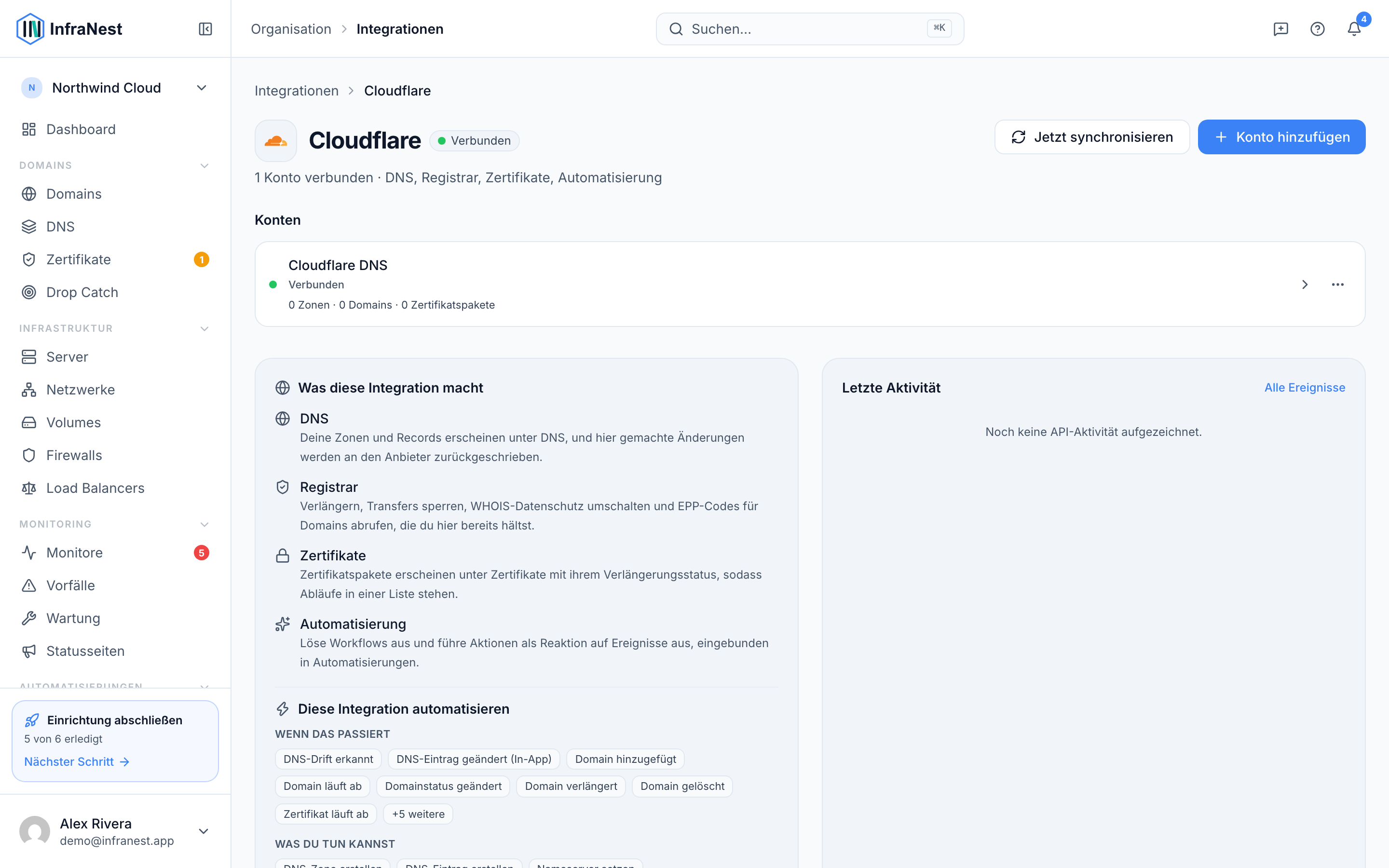Click the Statusseiten megaphone icon

pyautogui.click(x=29, y=651)
